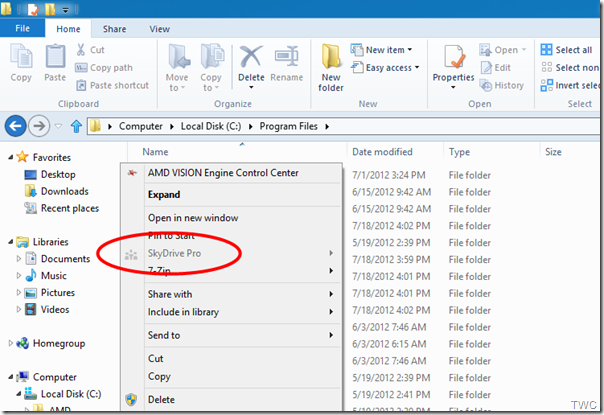Click Local Disk (C:) in address bar
The width and height of the screenshot is (604, 415).
coord(211,126)
